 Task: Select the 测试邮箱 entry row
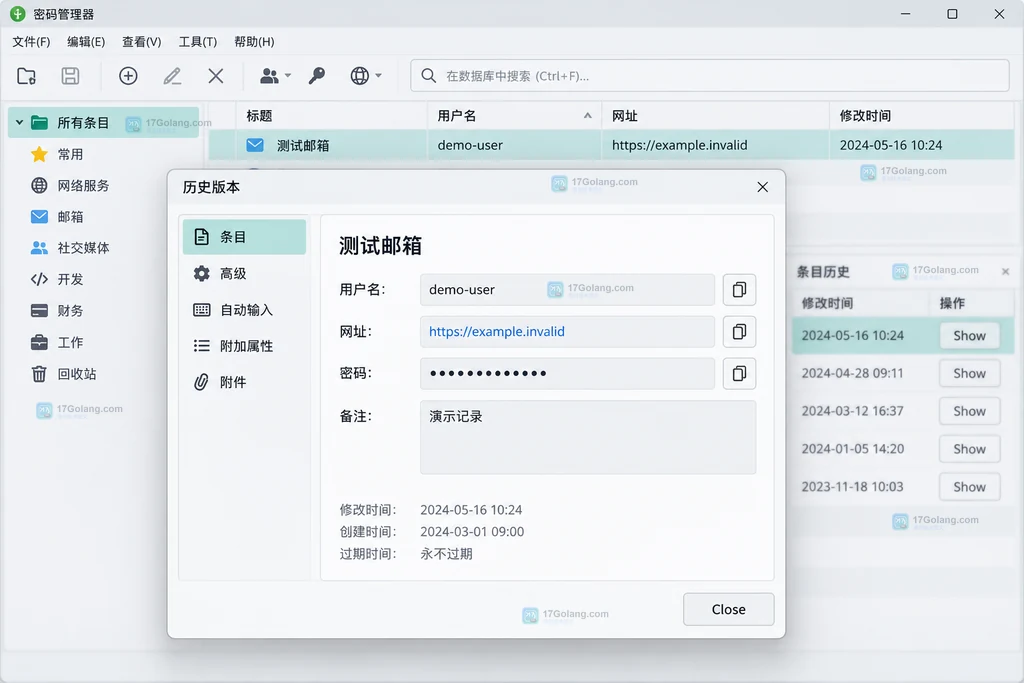click(x=611, y=145)
